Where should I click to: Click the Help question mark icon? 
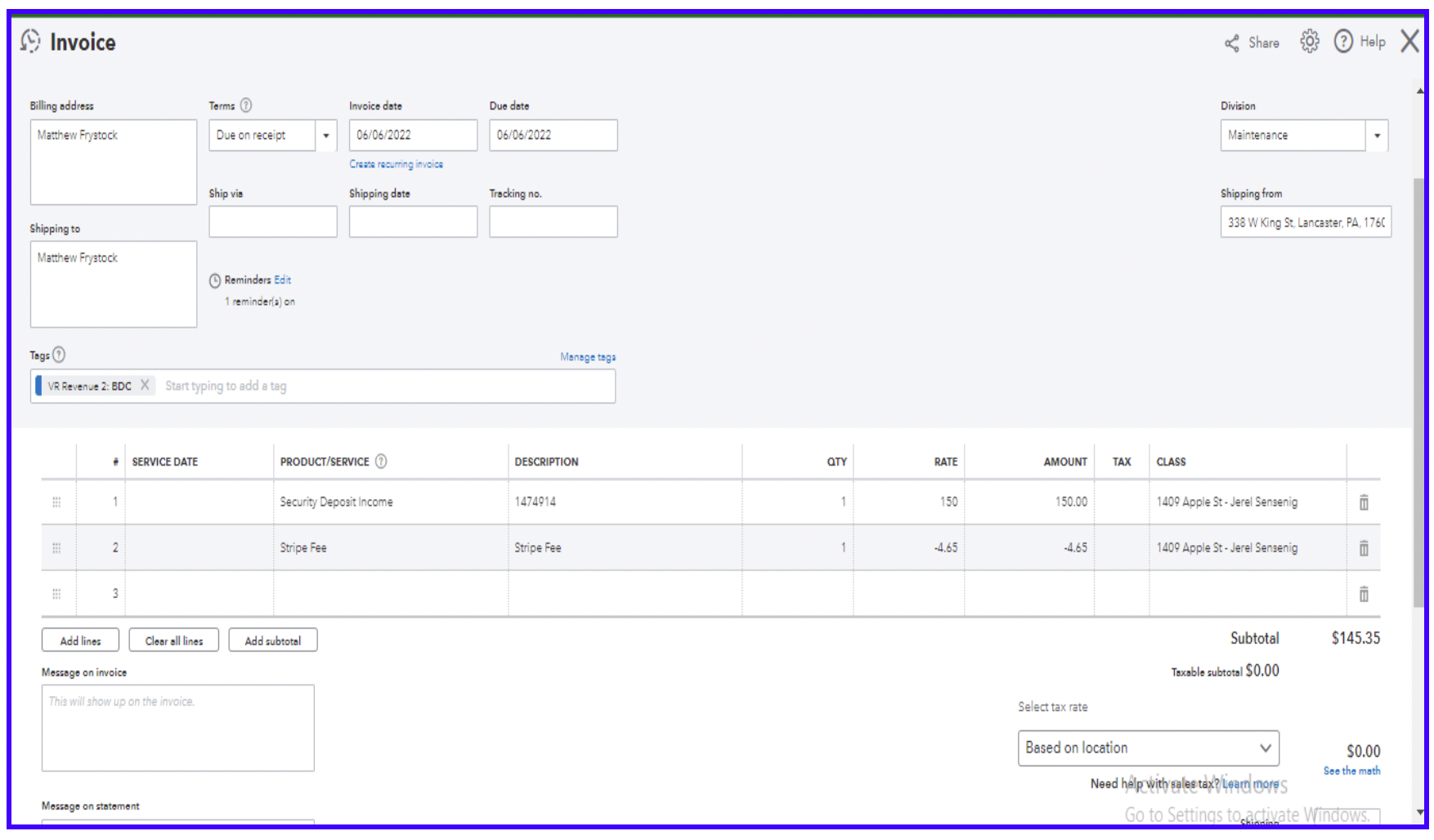pyautogui.click(x=1343, y=42)
